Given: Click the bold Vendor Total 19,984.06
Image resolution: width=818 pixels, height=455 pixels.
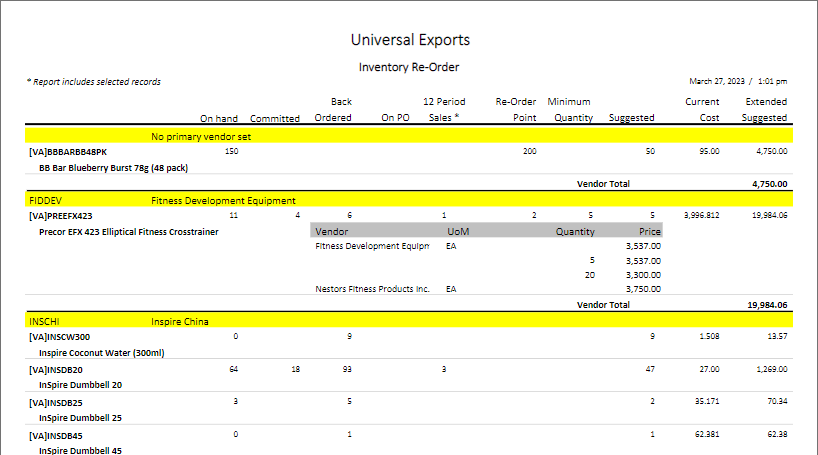Looking at the screenshot, I should (x=767, y=305).
